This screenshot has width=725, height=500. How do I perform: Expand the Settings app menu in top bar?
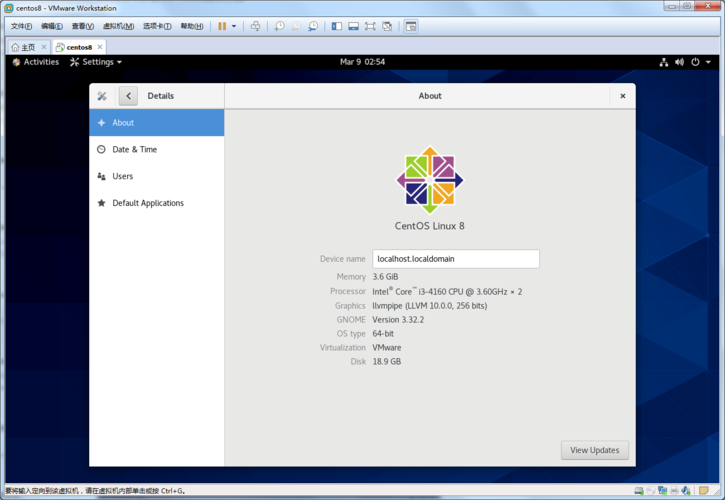(x=96, y=62)
